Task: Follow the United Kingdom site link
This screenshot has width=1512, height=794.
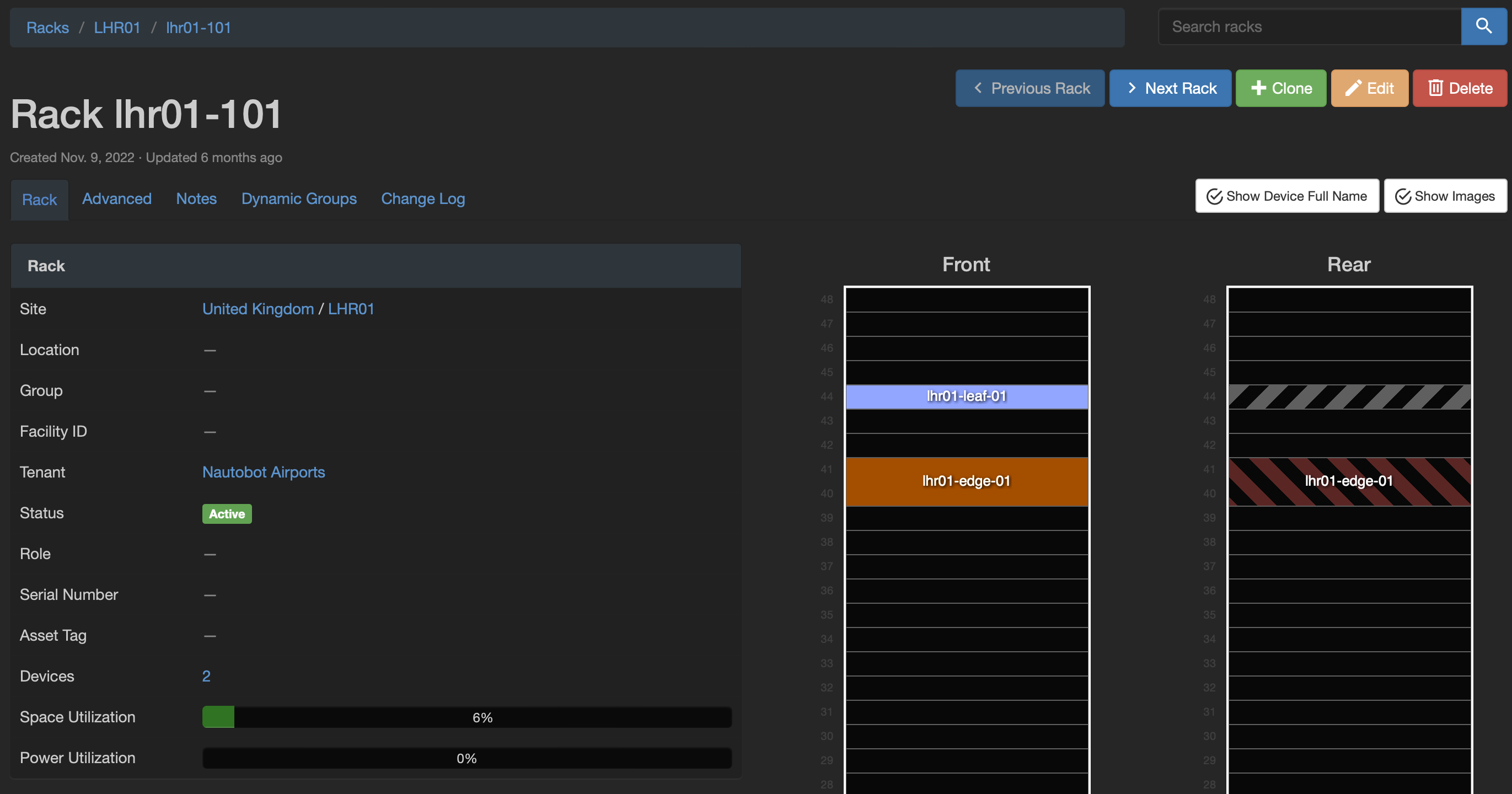Action: [258, 309]
